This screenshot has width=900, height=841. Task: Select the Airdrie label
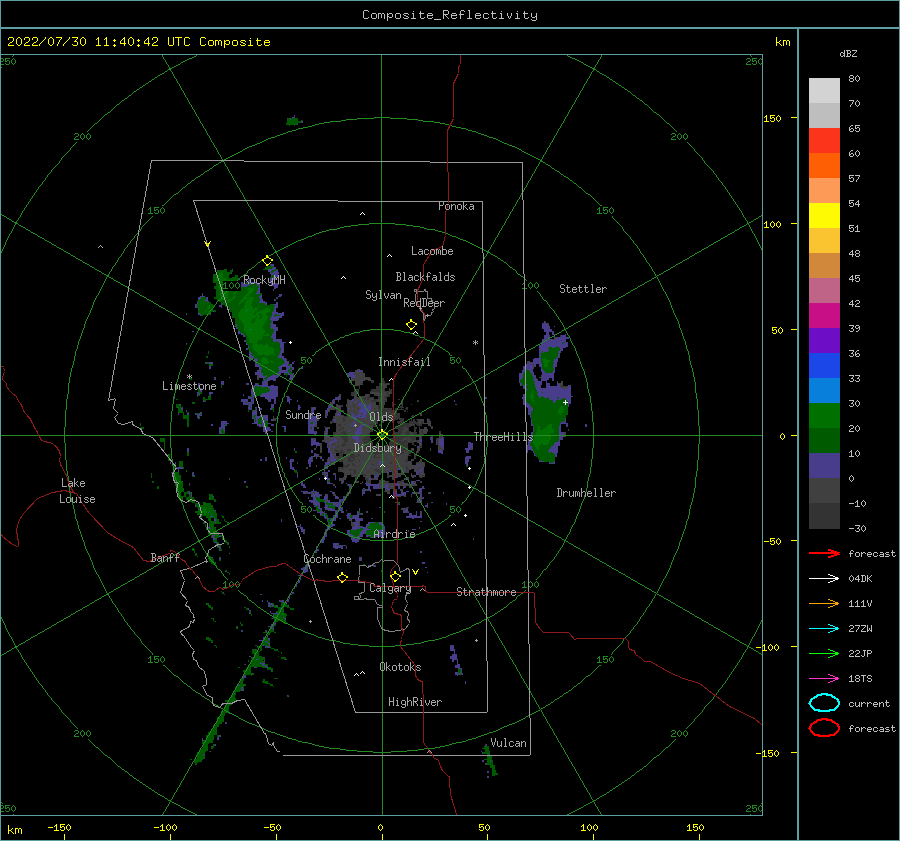[394, 534]
